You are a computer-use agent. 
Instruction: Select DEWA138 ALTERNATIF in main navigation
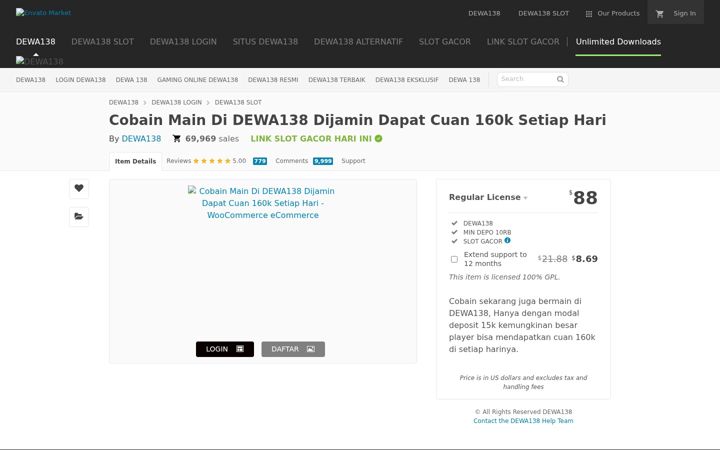tap(358, 41)
